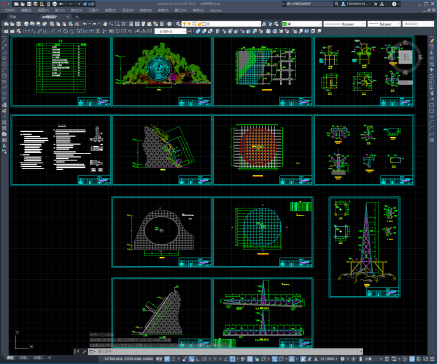Click the magnifier search icon in the title bar
Image resolution: width=437 pixels, height=364 pixels.
tap(337, 4)
